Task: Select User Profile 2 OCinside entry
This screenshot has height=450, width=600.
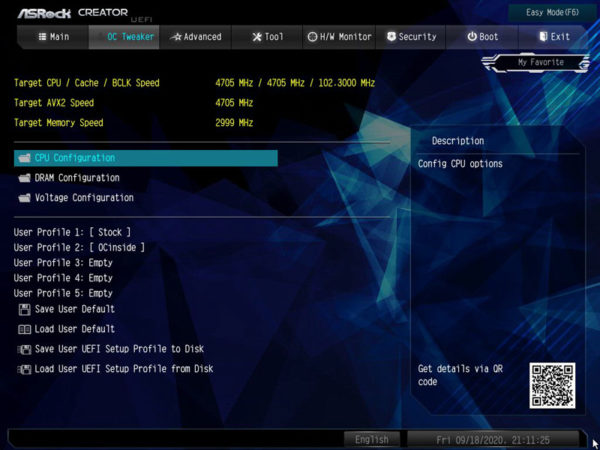Action: pyautogui.click(x=80, y=247)
